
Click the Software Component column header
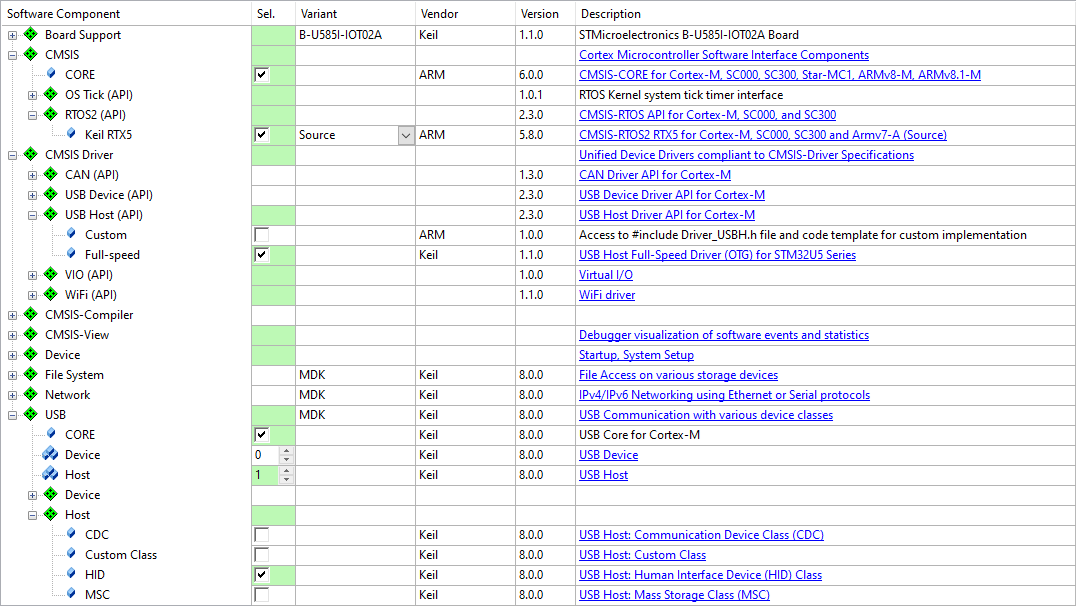(64, 14)
